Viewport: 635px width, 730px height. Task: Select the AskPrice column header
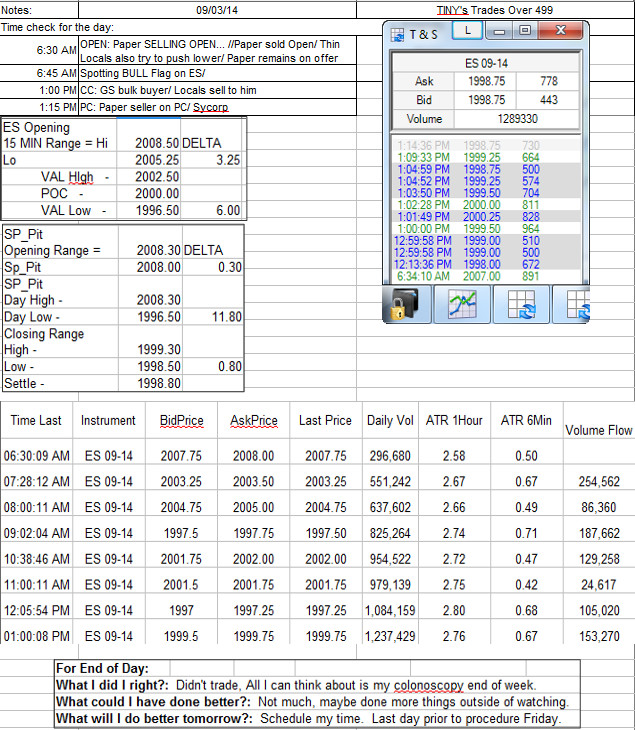coord(253,420)
